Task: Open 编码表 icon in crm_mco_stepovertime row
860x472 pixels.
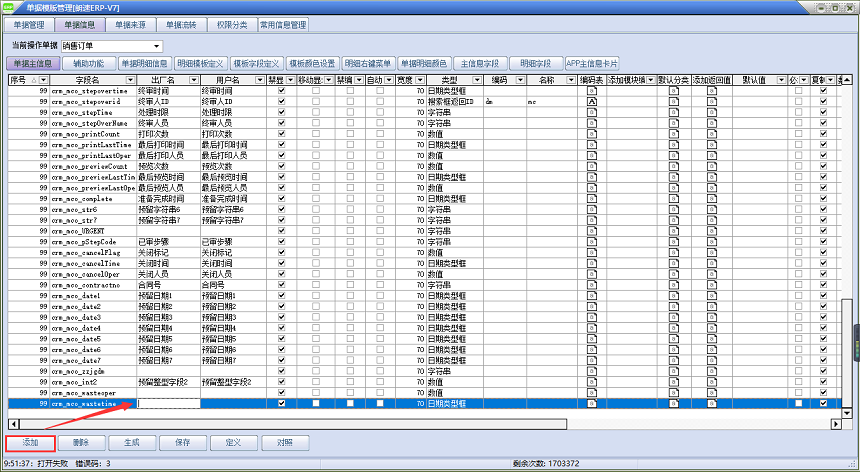Action: (x=592, y=91)
